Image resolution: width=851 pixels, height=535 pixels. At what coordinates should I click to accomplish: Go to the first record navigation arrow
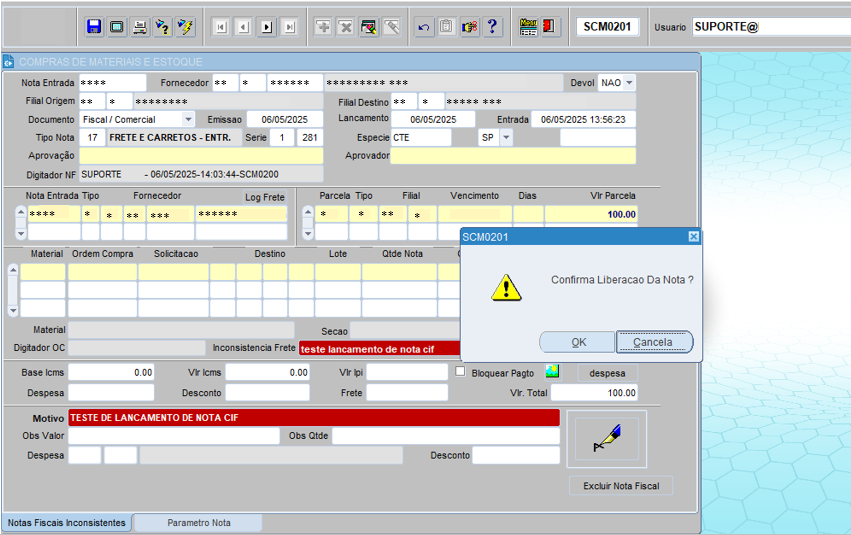coord(221,27)
